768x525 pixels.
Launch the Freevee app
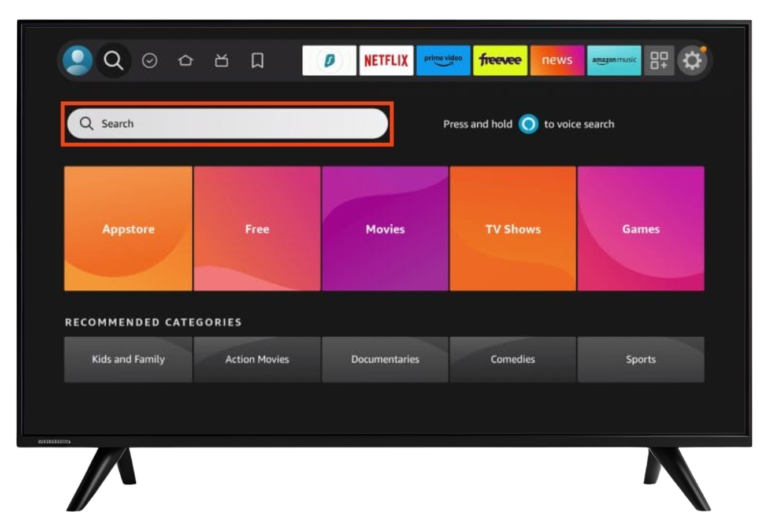coord(500,61)
